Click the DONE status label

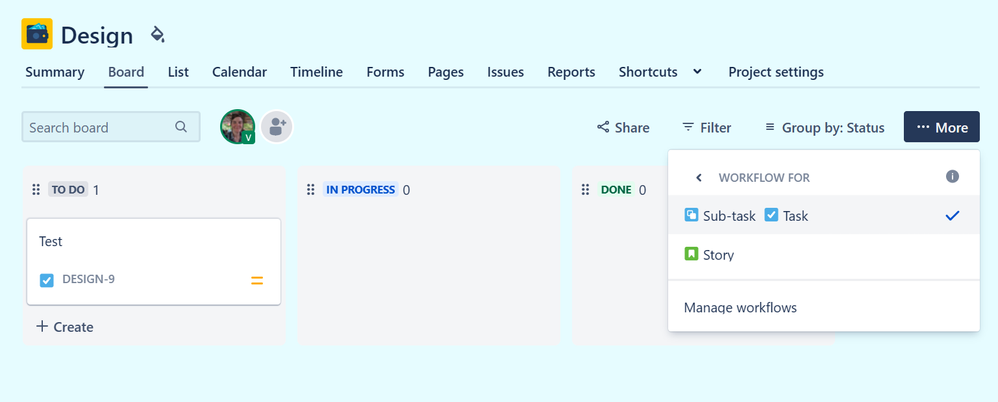[x=616, y=190]
